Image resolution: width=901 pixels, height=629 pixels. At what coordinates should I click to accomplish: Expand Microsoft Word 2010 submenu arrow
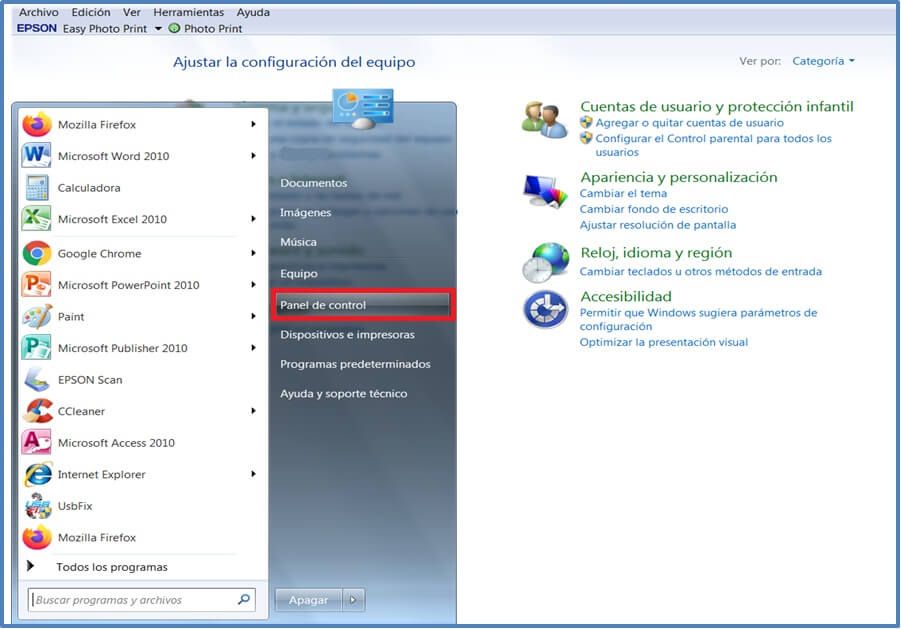tap(253, 156)
